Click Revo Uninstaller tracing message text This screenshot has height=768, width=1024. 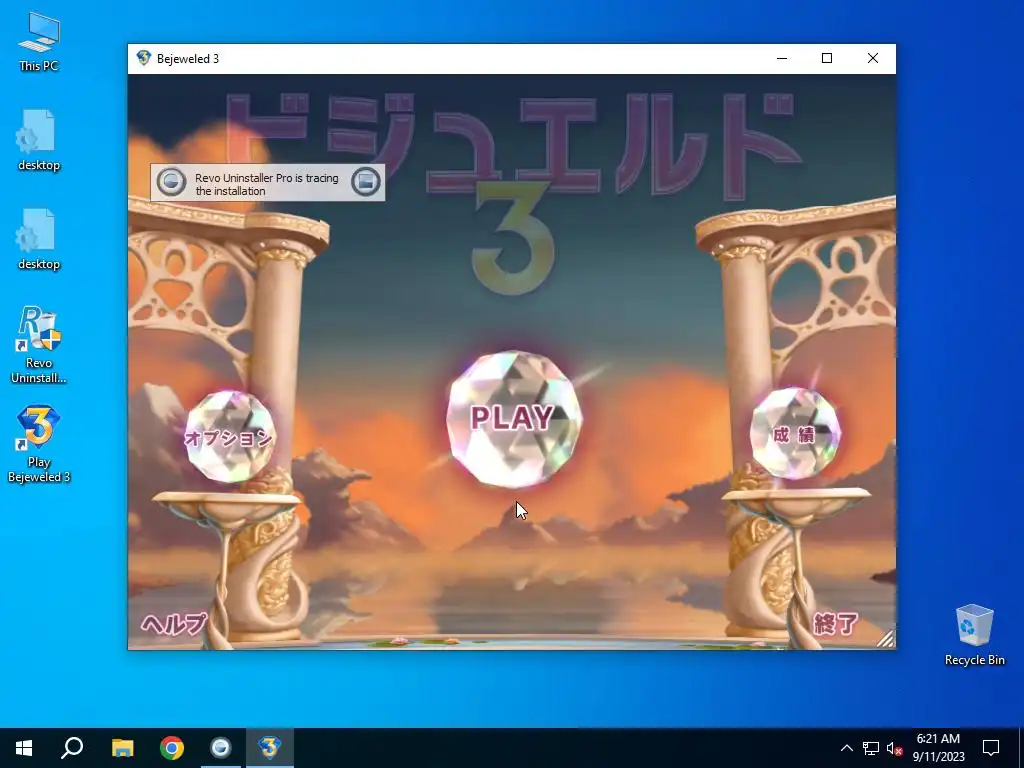266,184
